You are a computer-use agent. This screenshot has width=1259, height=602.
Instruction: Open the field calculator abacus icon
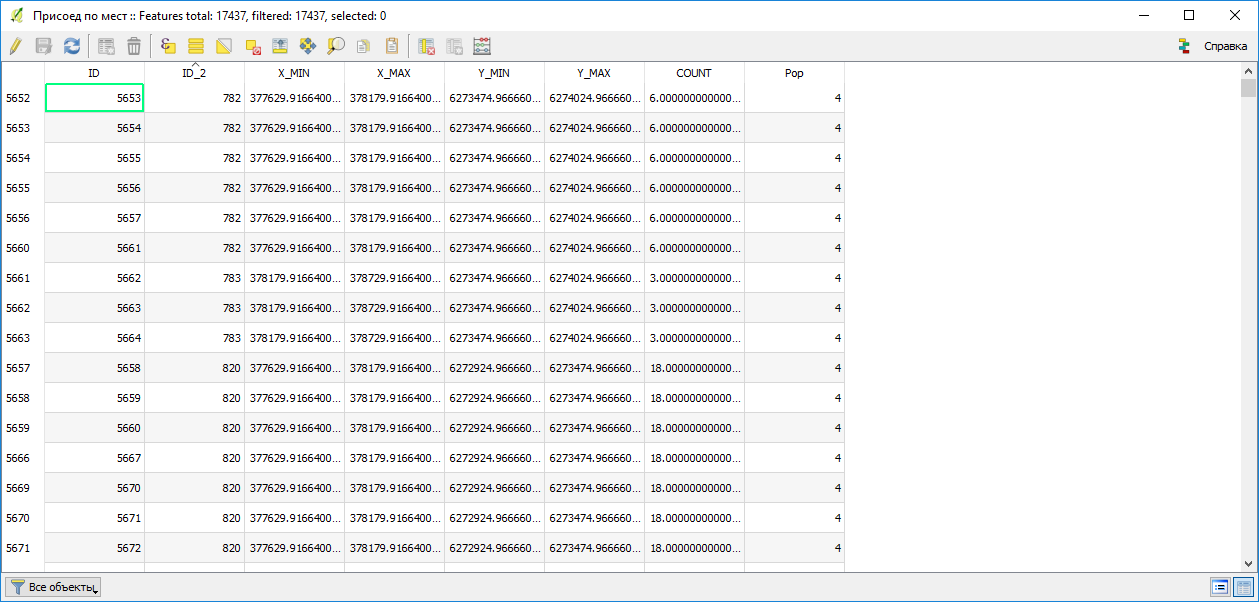click(x=482, y=46)
